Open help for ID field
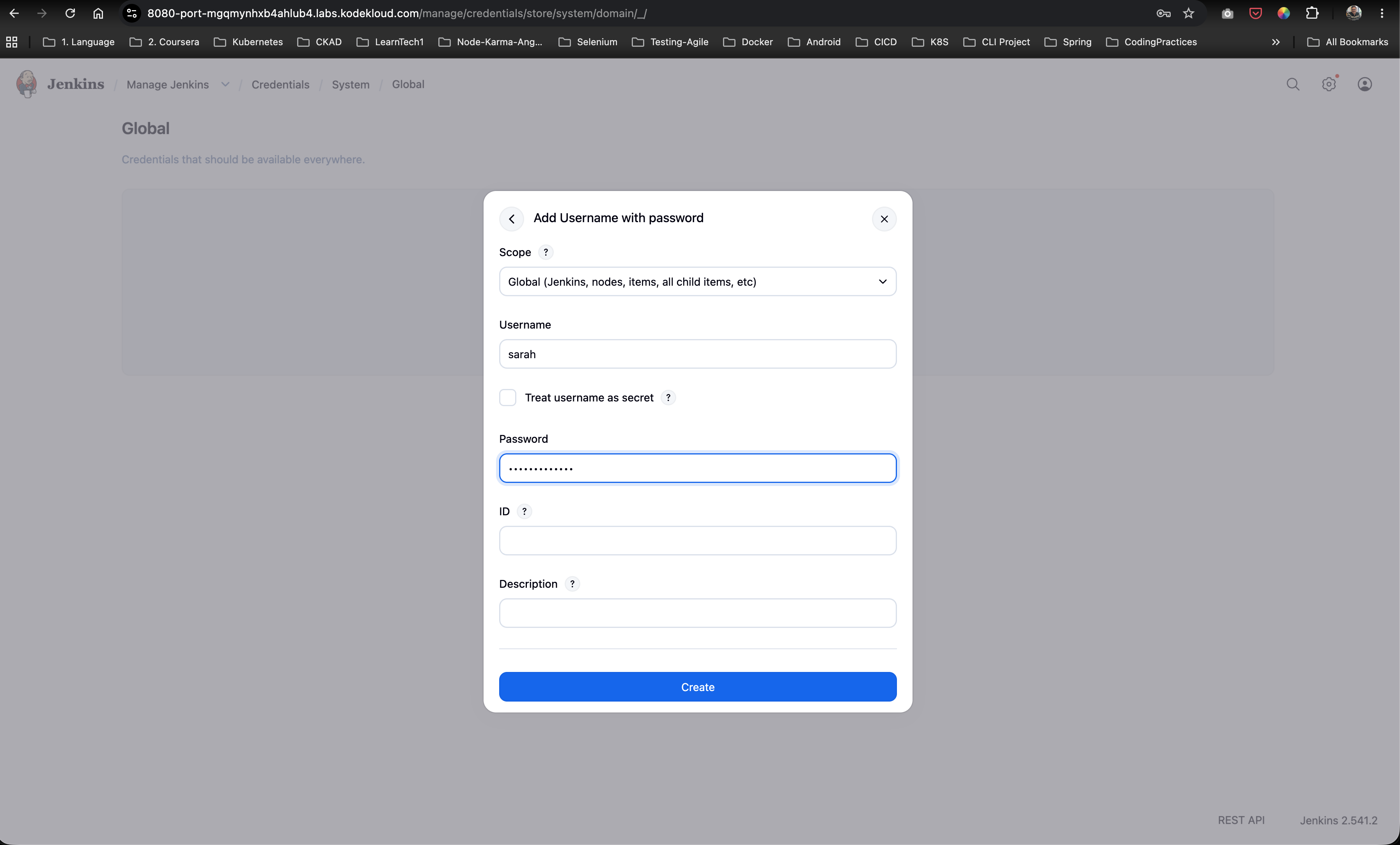 524,512
